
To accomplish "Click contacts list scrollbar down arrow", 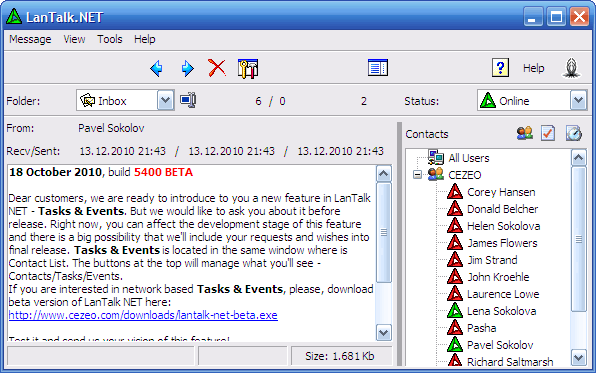I will coord(579,357).
